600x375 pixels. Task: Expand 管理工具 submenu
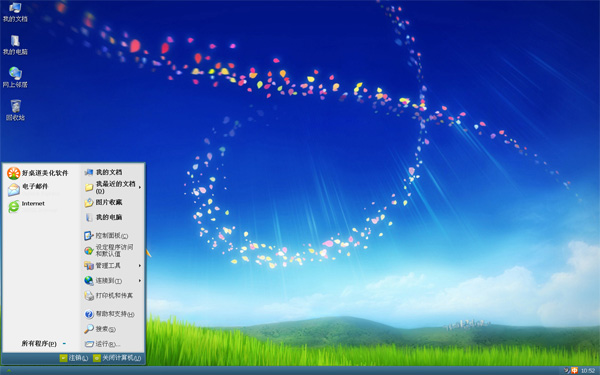point(112,265)
